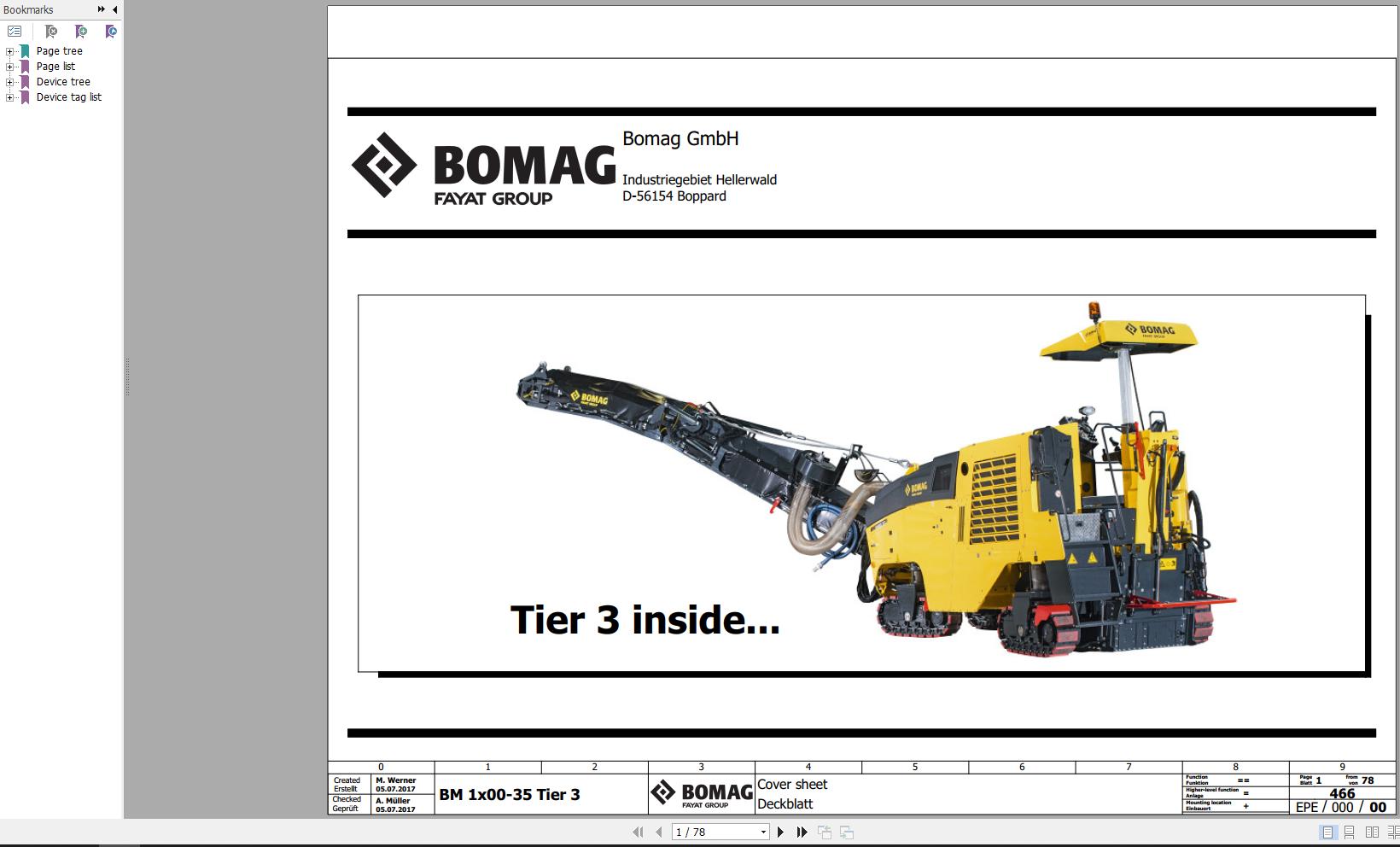Click the 'Industriegebiet Hellerwald' text

coord(699,180)
